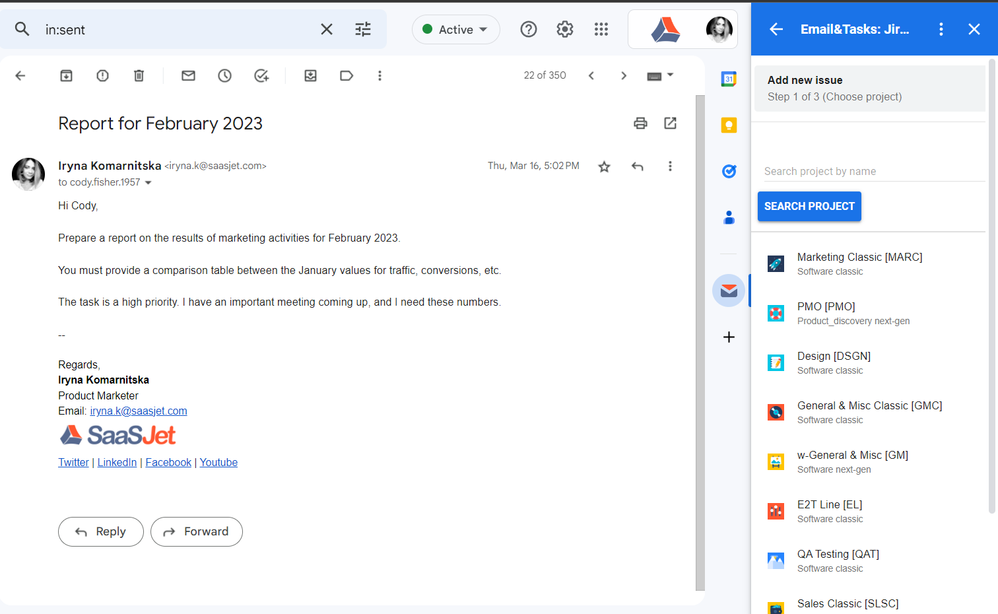Open the Youtube link in signature

pos(218,463)
